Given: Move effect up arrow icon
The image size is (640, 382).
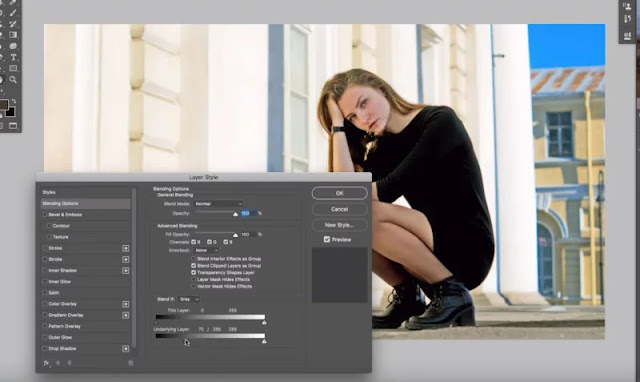Looking at the screenshot, I should tap(58, 363).
